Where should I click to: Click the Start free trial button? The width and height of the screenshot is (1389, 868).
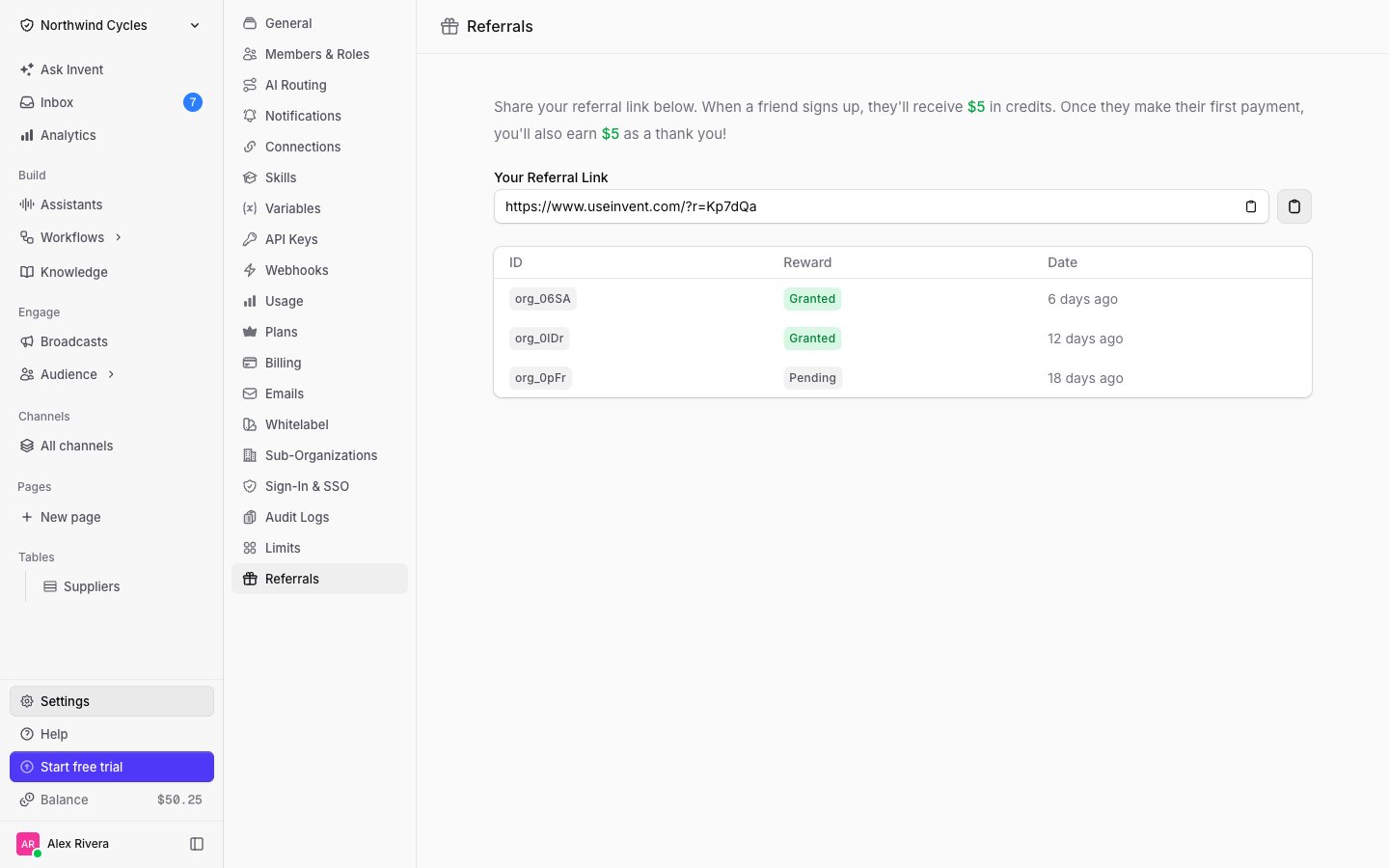(x=112, y=767)
